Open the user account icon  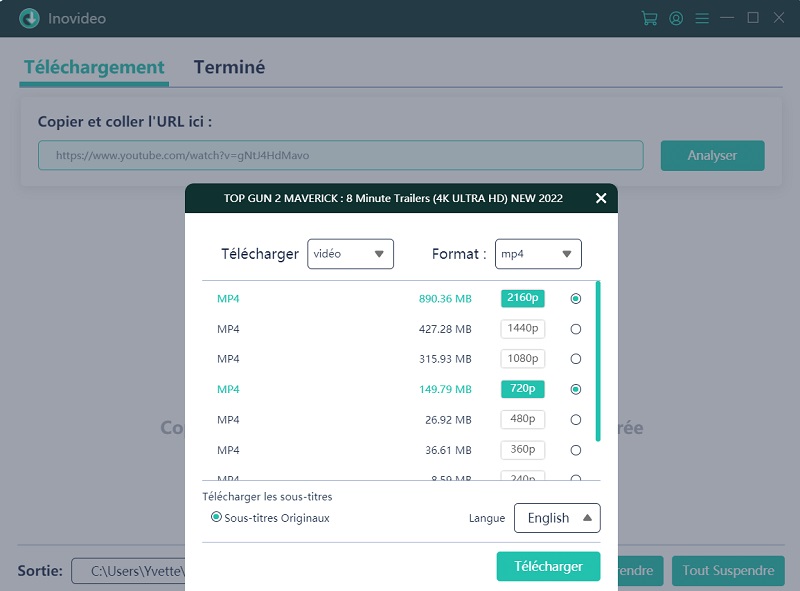pos(676,18)
